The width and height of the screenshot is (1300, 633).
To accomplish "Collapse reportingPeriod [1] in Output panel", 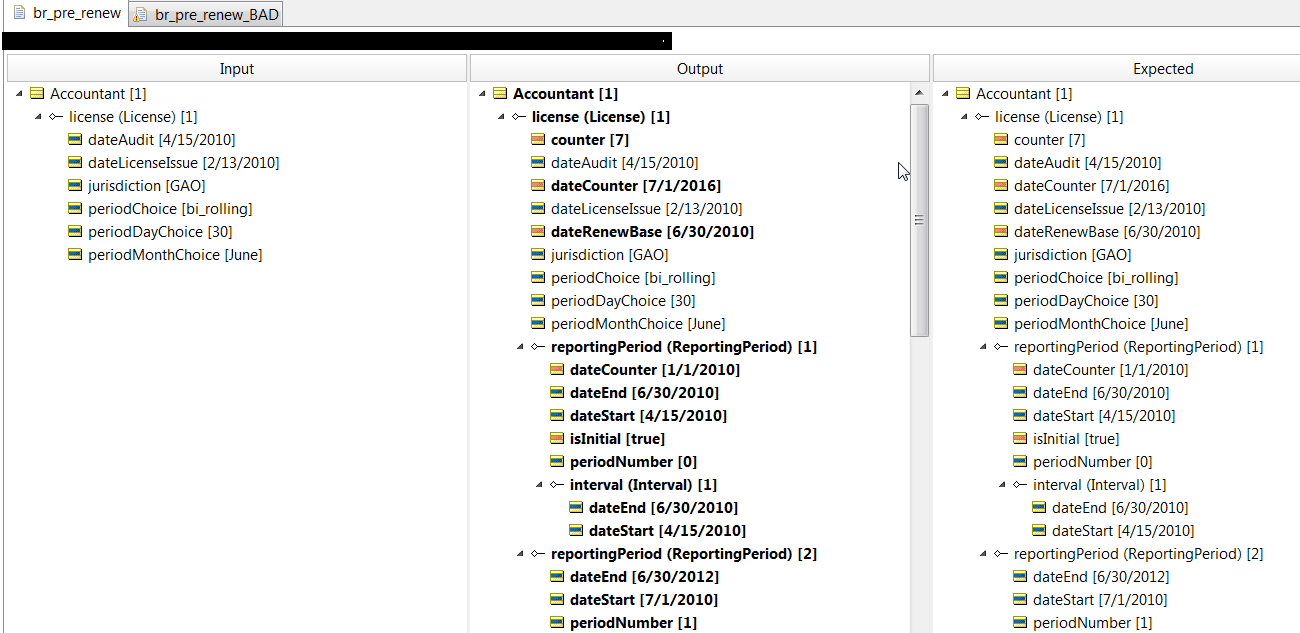I will click(x=521, y=347).
